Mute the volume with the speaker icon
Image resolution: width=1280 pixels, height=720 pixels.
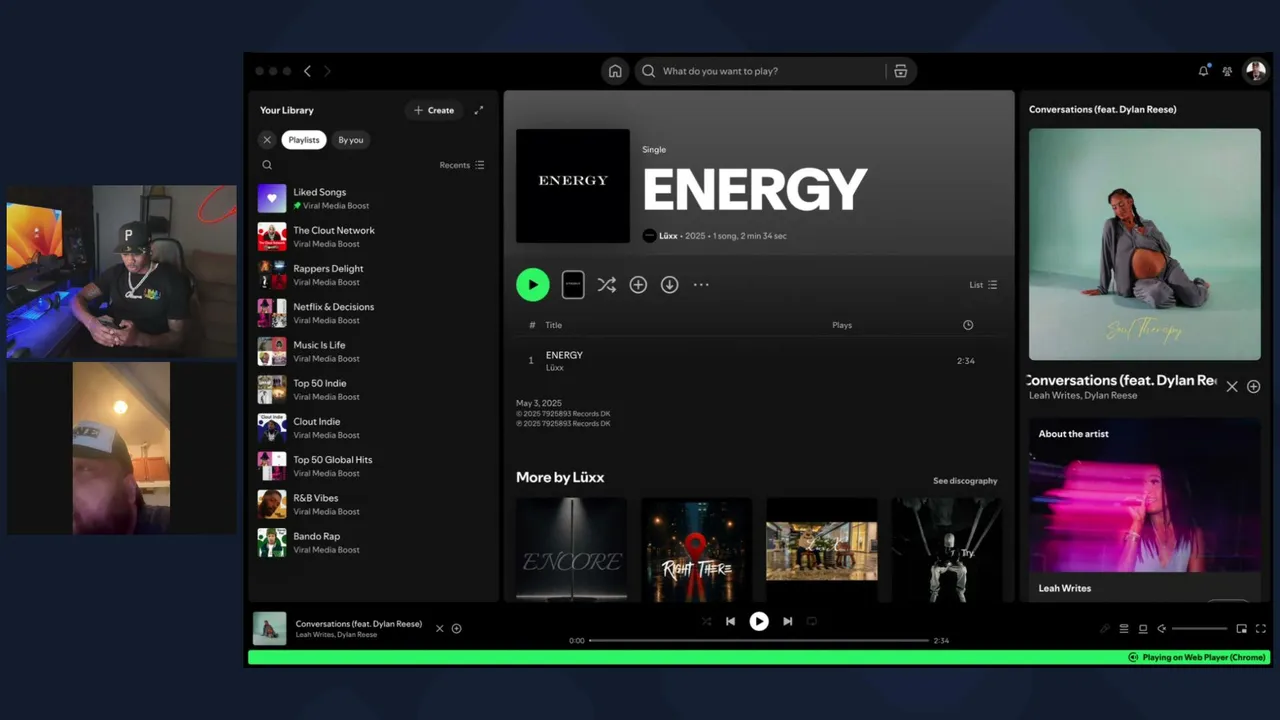1162,629
